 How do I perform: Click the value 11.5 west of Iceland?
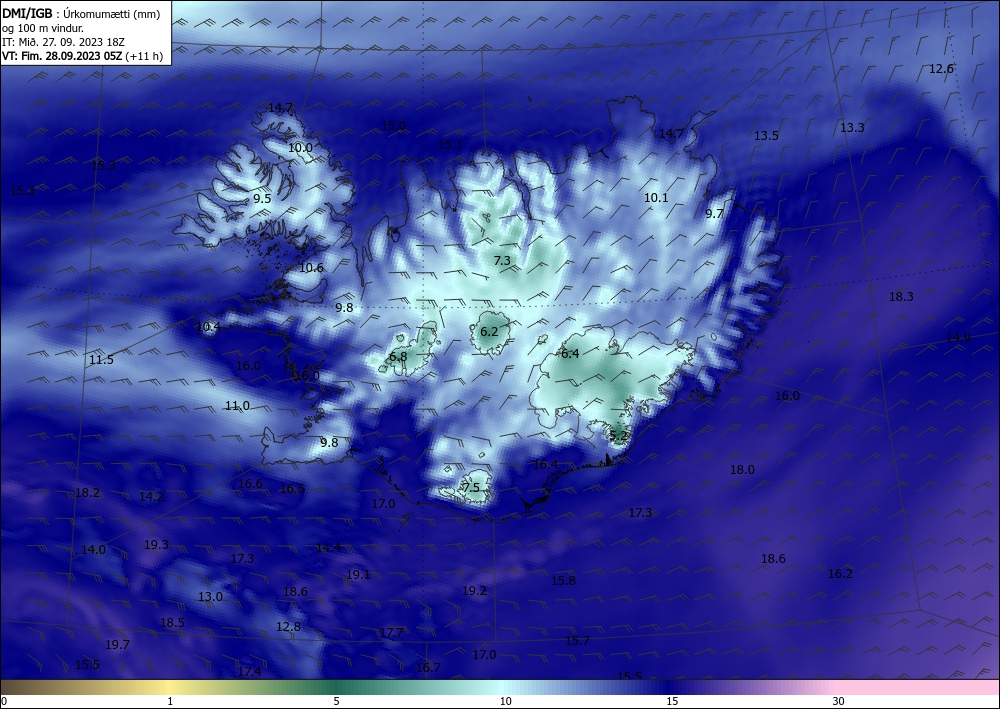point(101,360)
